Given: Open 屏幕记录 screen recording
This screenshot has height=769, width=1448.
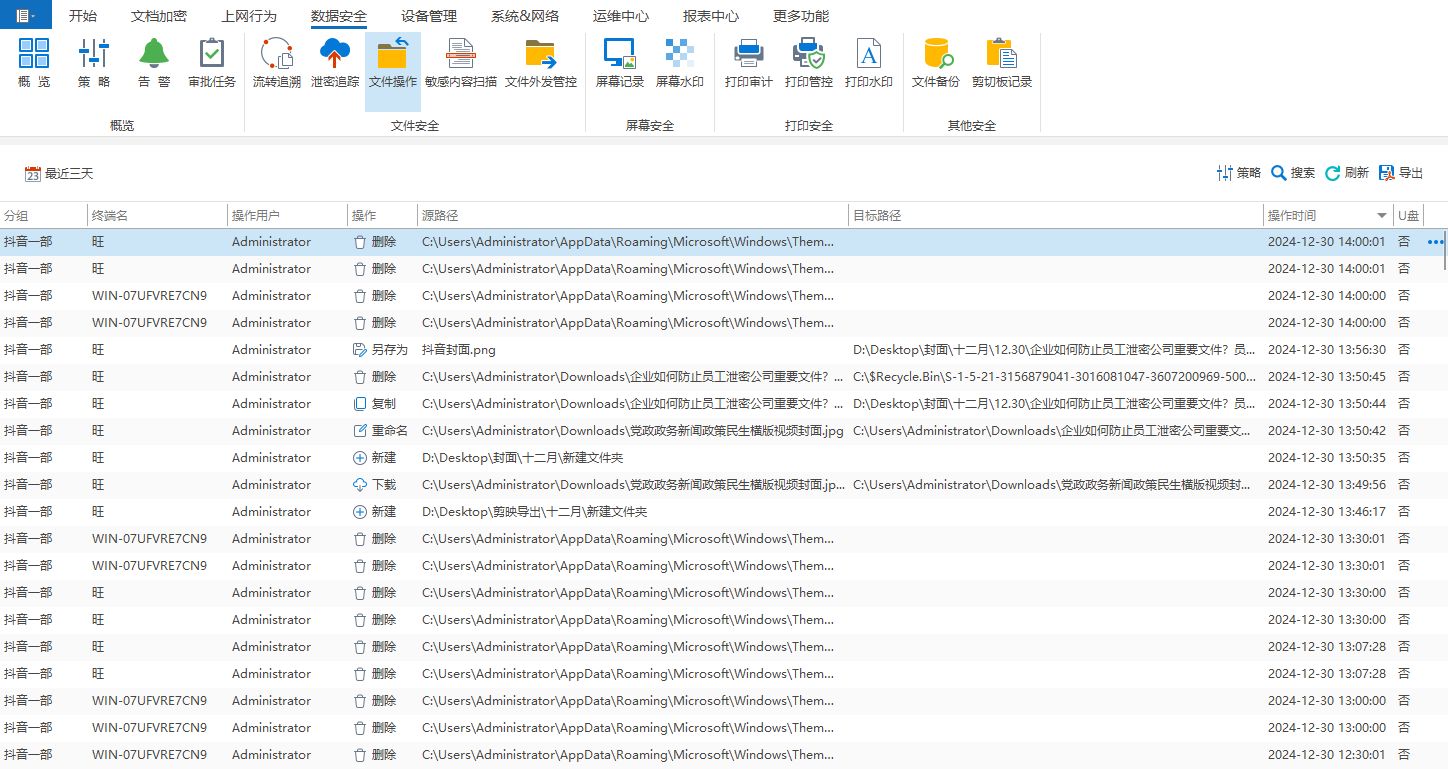Looking at the screenshot, I should coord(620,62).
